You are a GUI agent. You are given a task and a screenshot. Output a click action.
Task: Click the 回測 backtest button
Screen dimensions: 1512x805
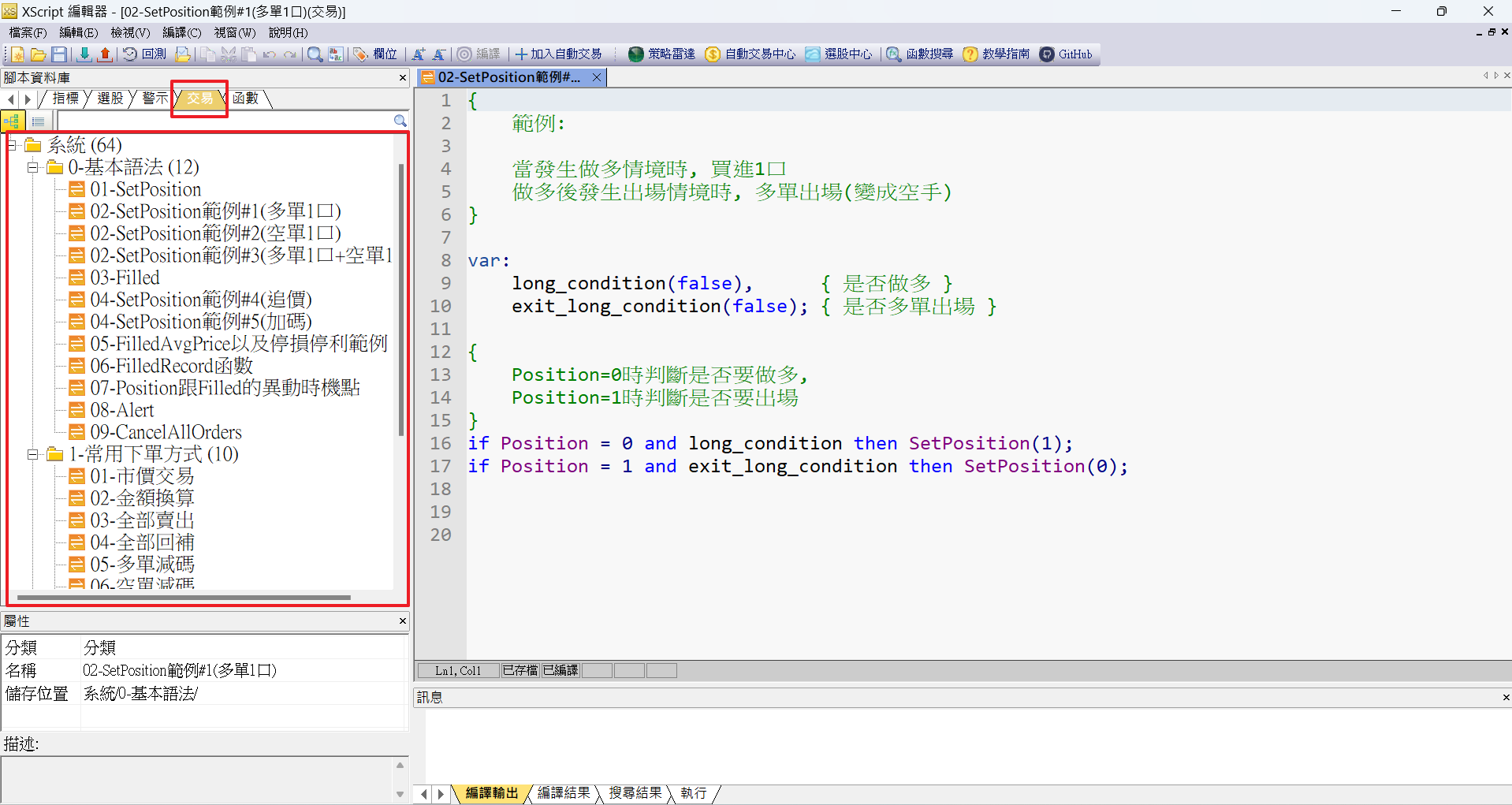tap(145, 54)
